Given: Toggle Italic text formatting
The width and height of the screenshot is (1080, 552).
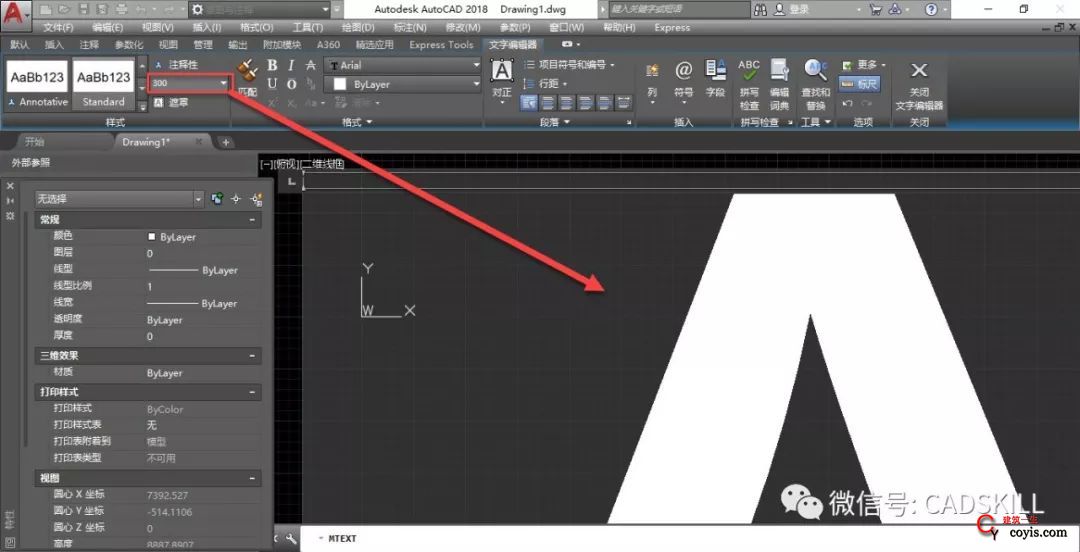Looking at the screenshot, I should click(291, 65).
